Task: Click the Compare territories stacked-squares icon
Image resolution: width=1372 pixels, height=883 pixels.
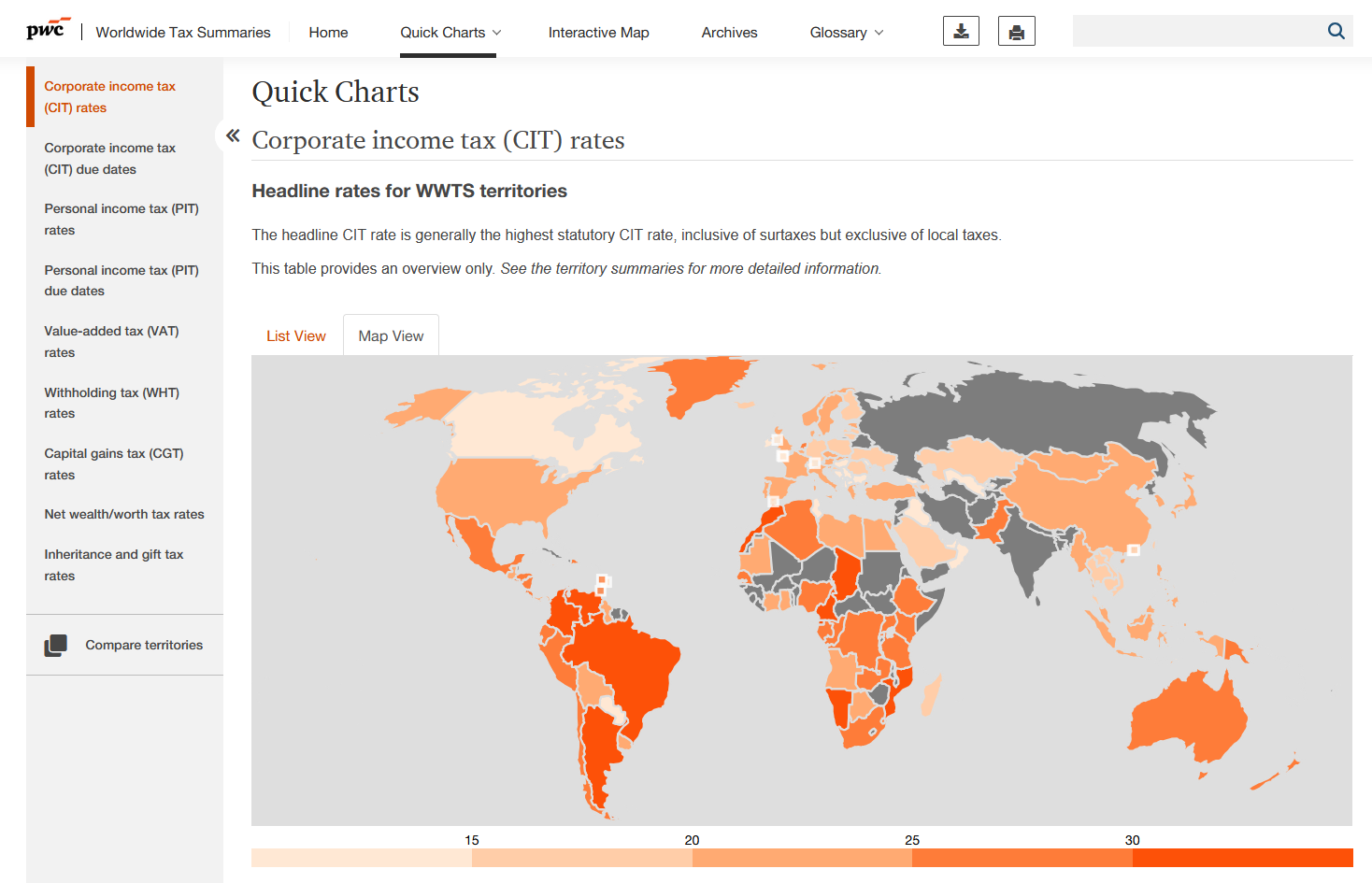Action: click(x=56, y=645)
